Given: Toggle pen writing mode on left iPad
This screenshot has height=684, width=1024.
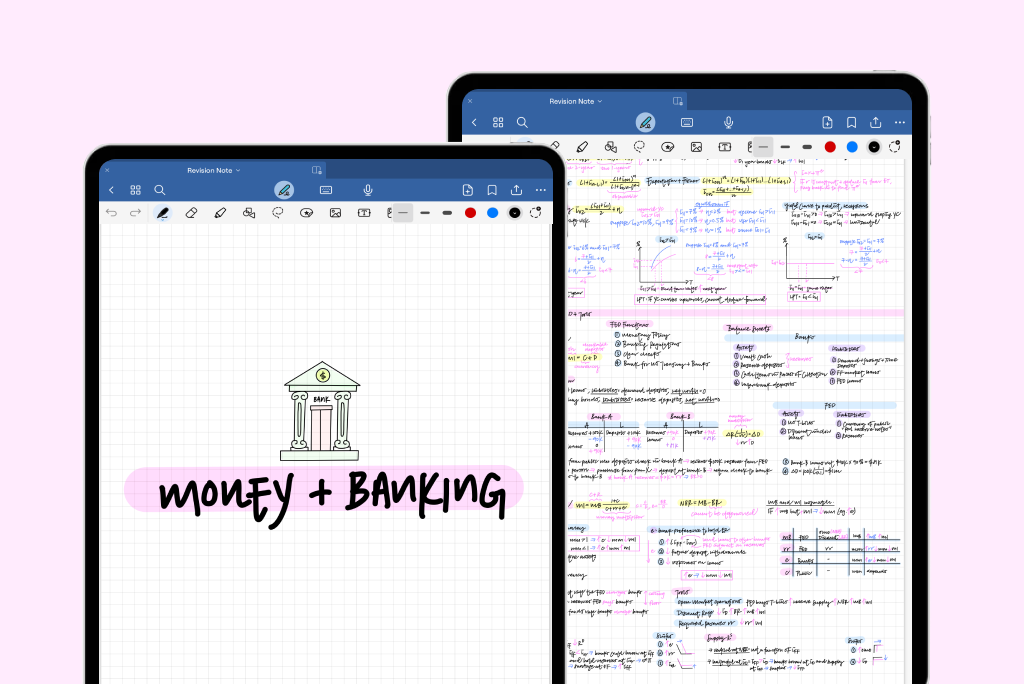Looking at the screenshot, I should (284, 189).
